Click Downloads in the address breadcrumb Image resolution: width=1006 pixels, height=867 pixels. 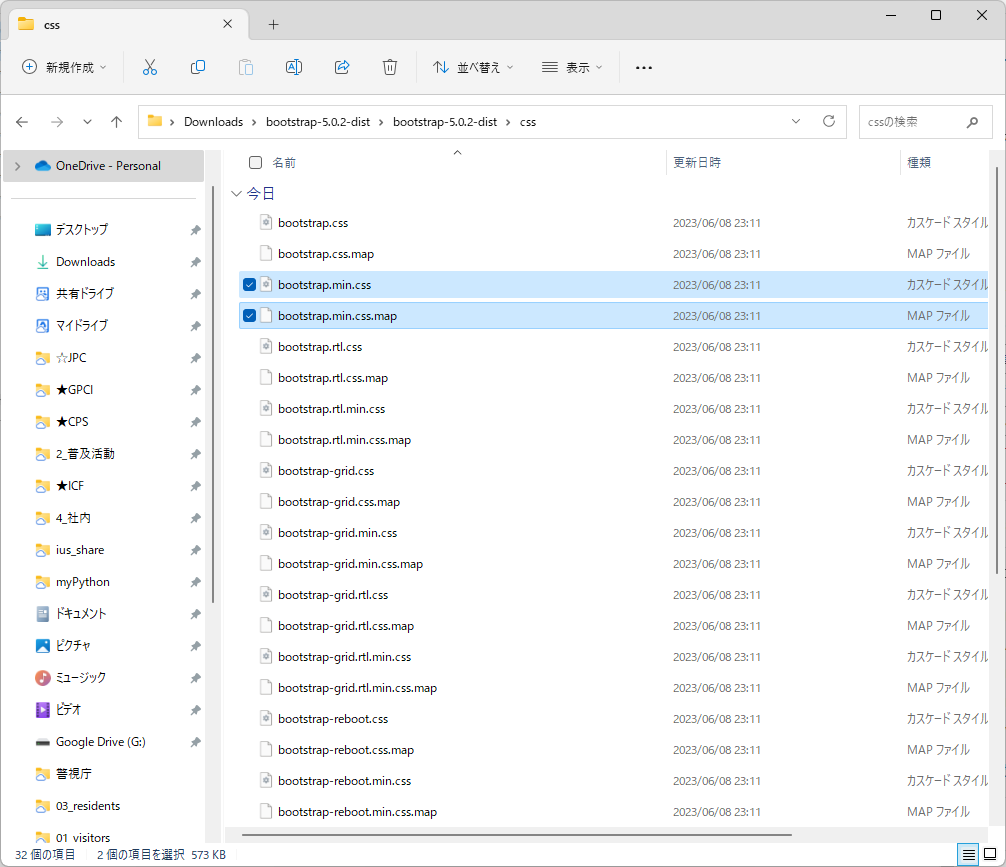(213, 122)
